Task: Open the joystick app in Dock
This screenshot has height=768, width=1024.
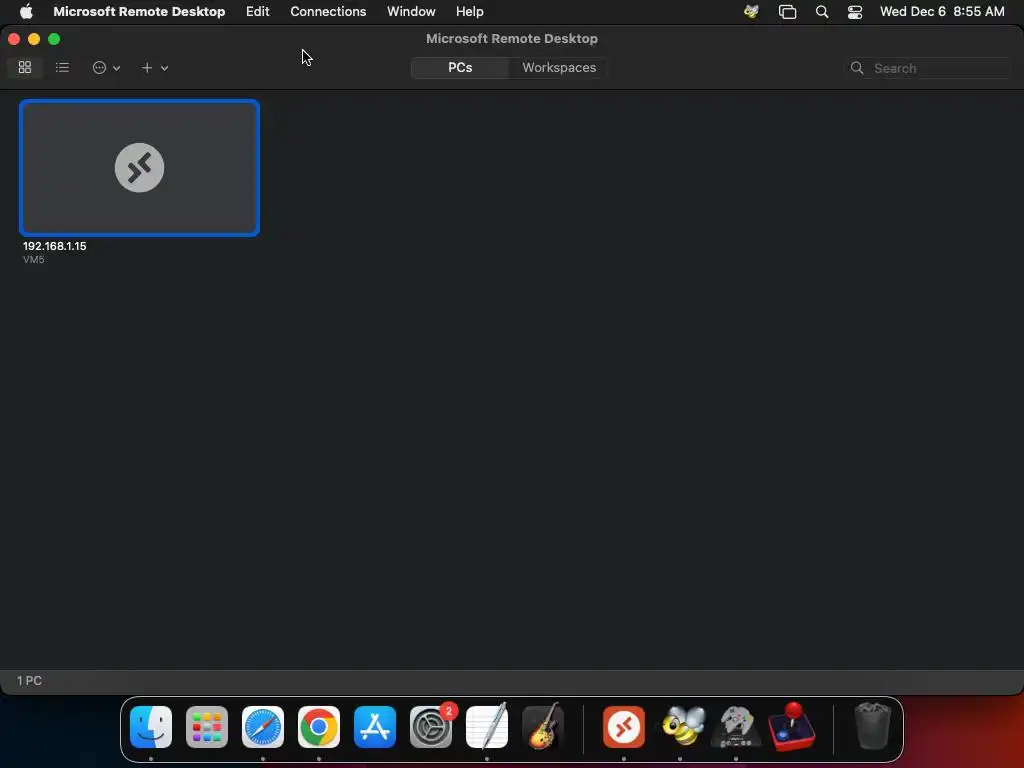Action: point(792,726)
